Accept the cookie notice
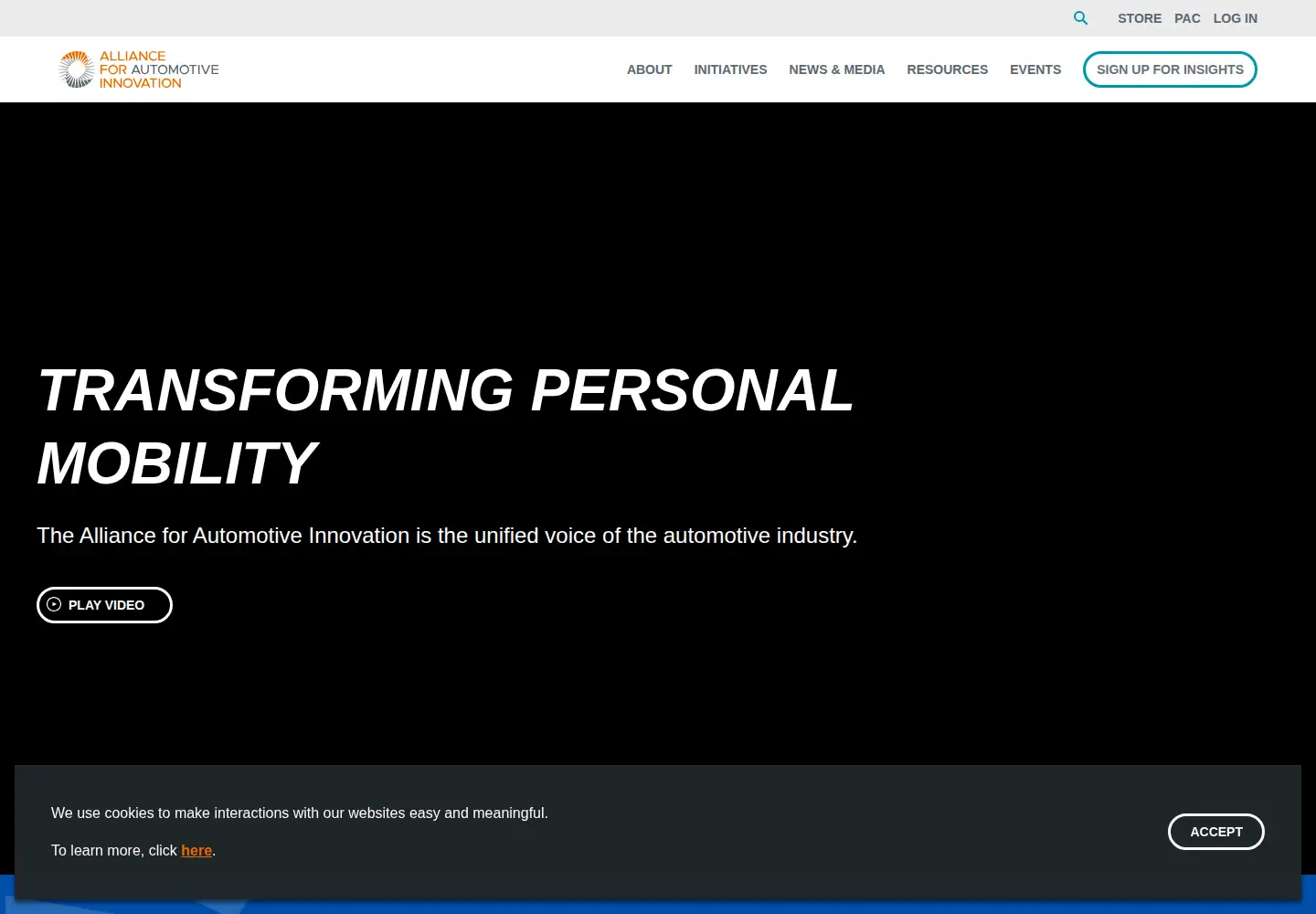Screen dimensions: 1316x914 [x=1215, y=832]
